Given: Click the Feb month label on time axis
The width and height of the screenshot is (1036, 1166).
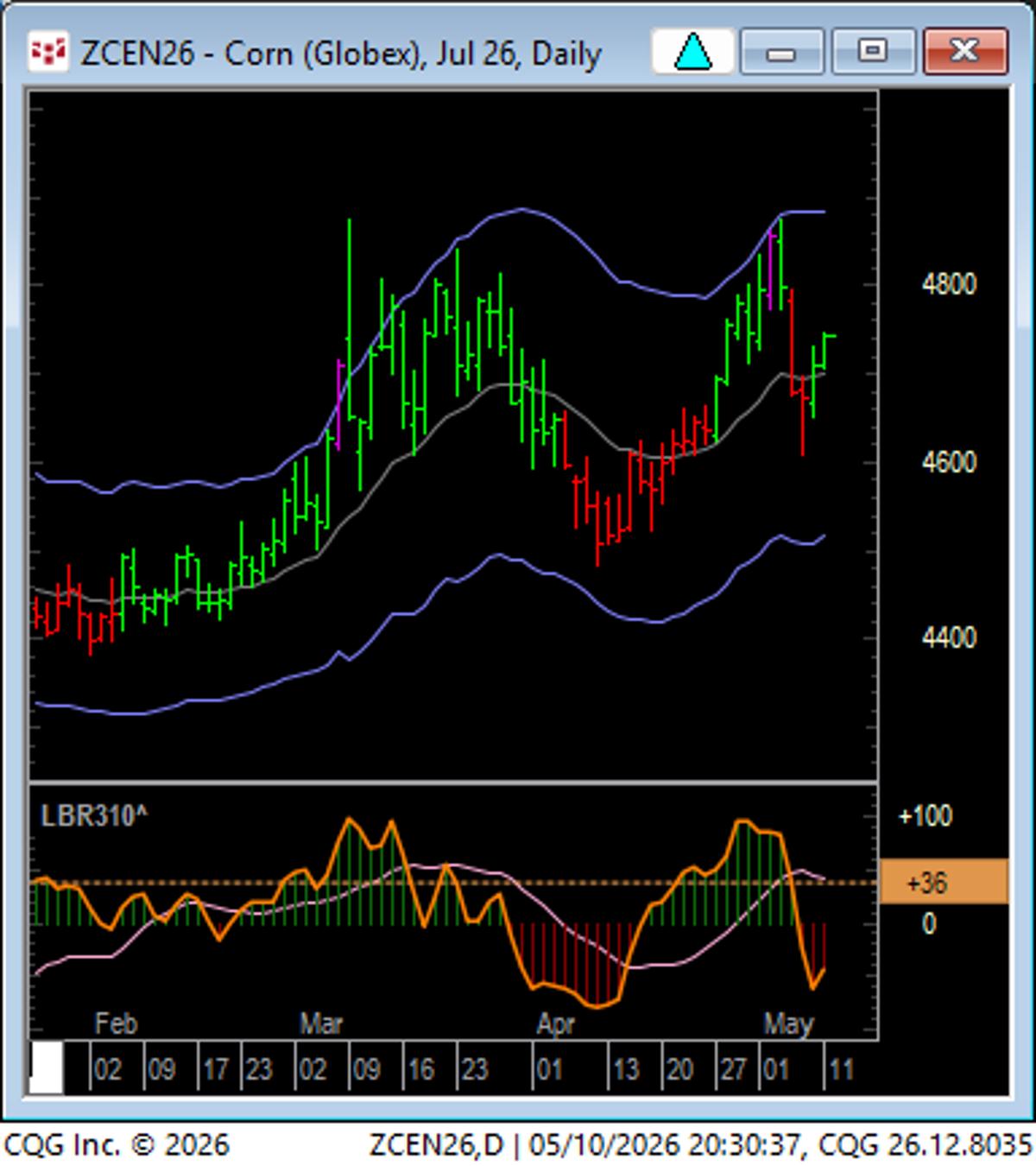Looking at the screenshot, I should pos(116,1024).
